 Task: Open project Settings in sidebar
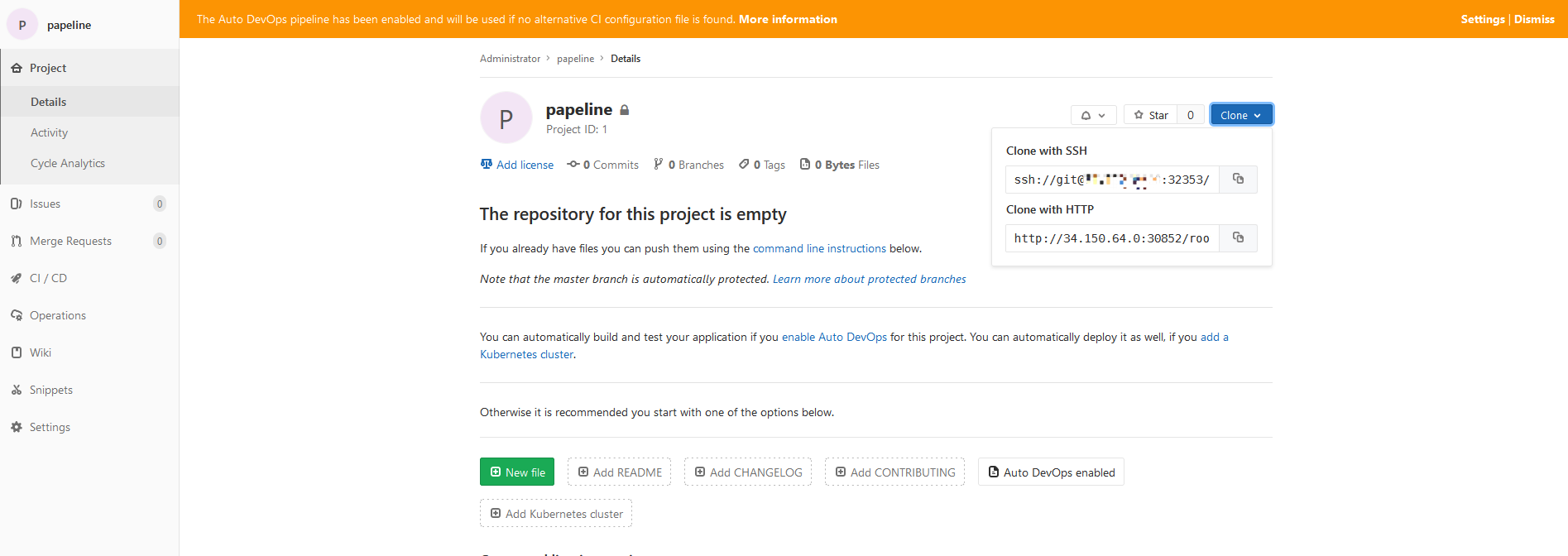coord(89,427)
